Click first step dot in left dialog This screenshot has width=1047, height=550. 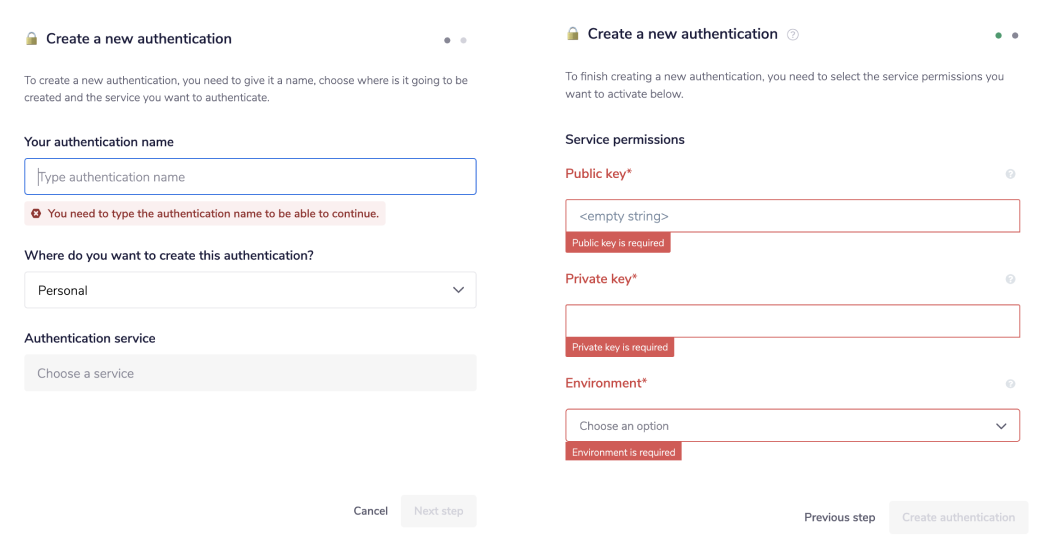pyautogui.click(x=447, y=41)
